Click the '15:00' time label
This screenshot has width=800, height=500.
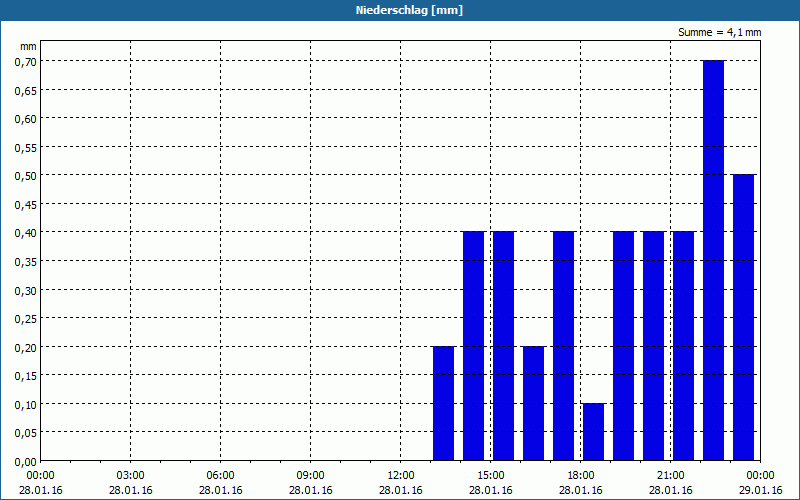point(490,475)
